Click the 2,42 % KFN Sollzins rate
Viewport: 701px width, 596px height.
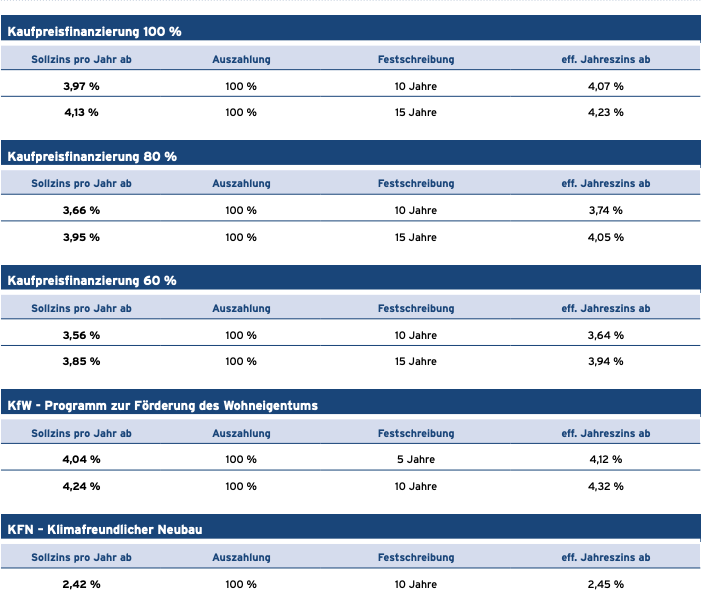81,584
